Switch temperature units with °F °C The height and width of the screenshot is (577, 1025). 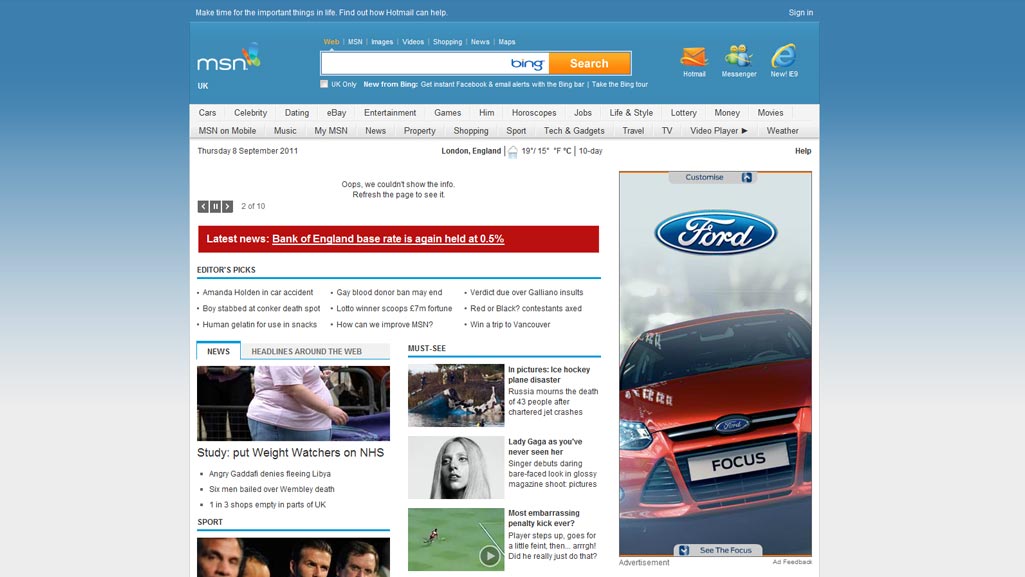[x=562, y=151]
